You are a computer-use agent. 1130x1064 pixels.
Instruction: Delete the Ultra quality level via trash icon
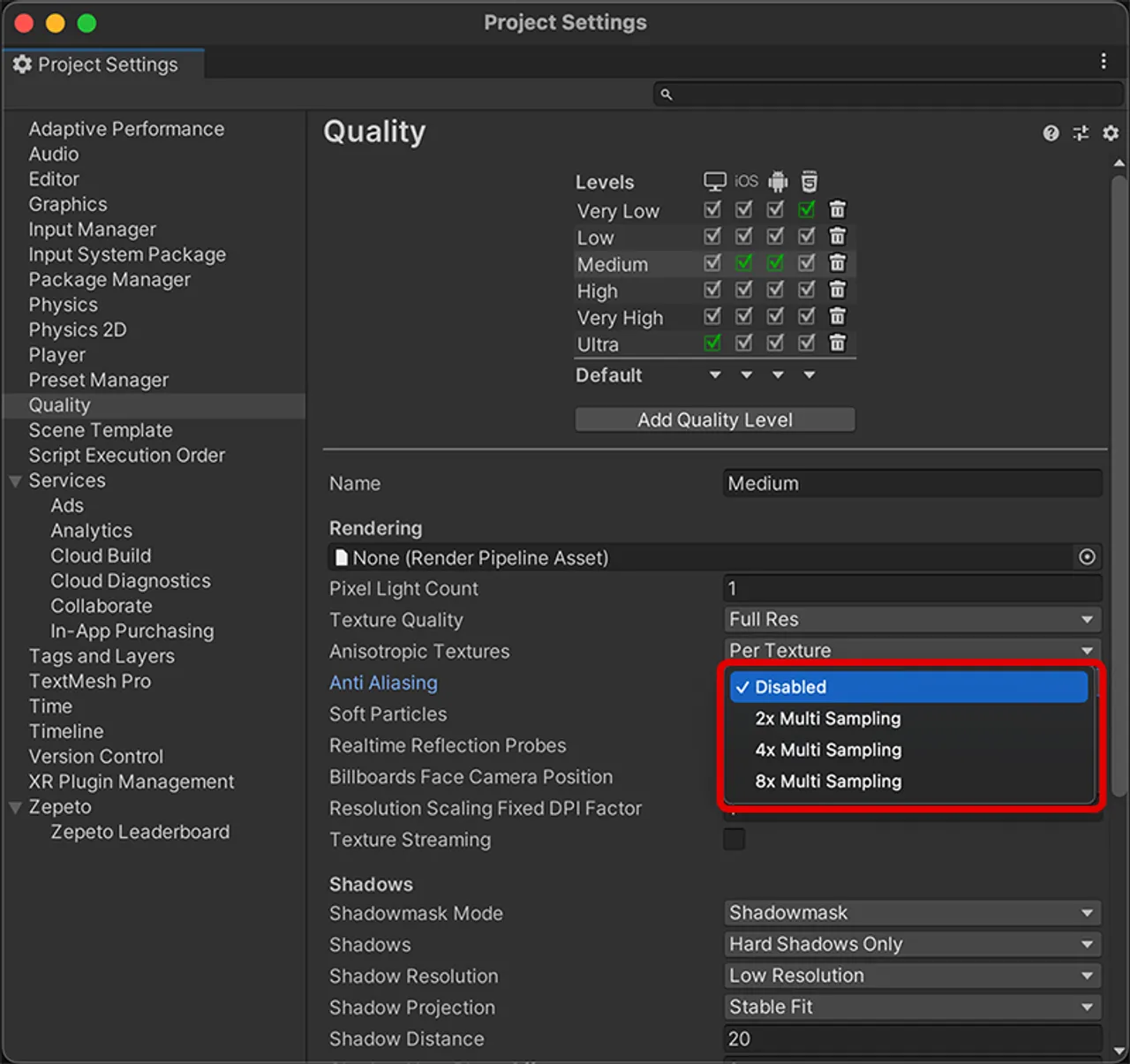837,343
